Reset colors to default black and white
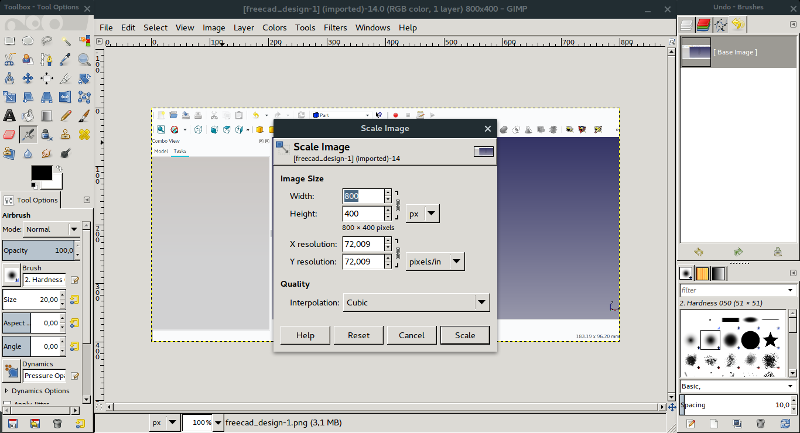The image size is (800, 433). click(x=34, y=185)
